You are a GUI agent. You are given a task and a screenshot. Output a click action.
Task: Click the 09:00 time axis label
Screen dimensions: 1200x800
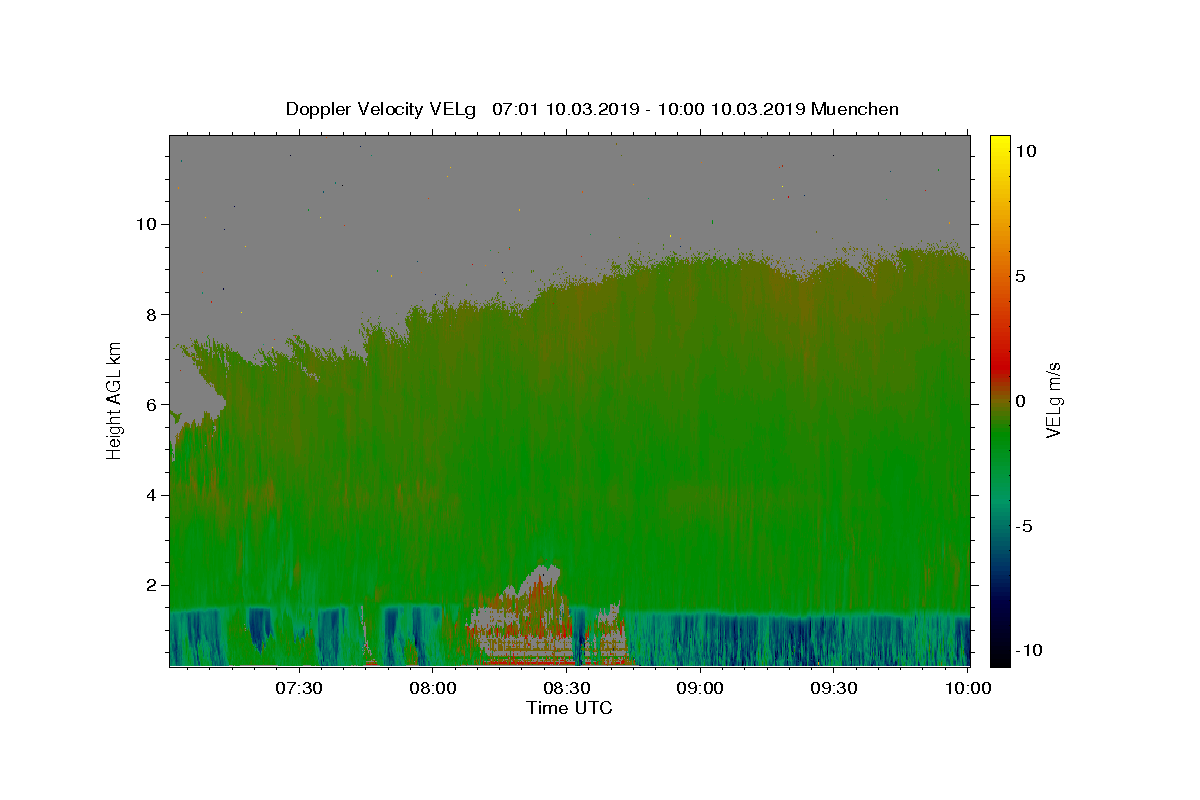tap(700, 688)
